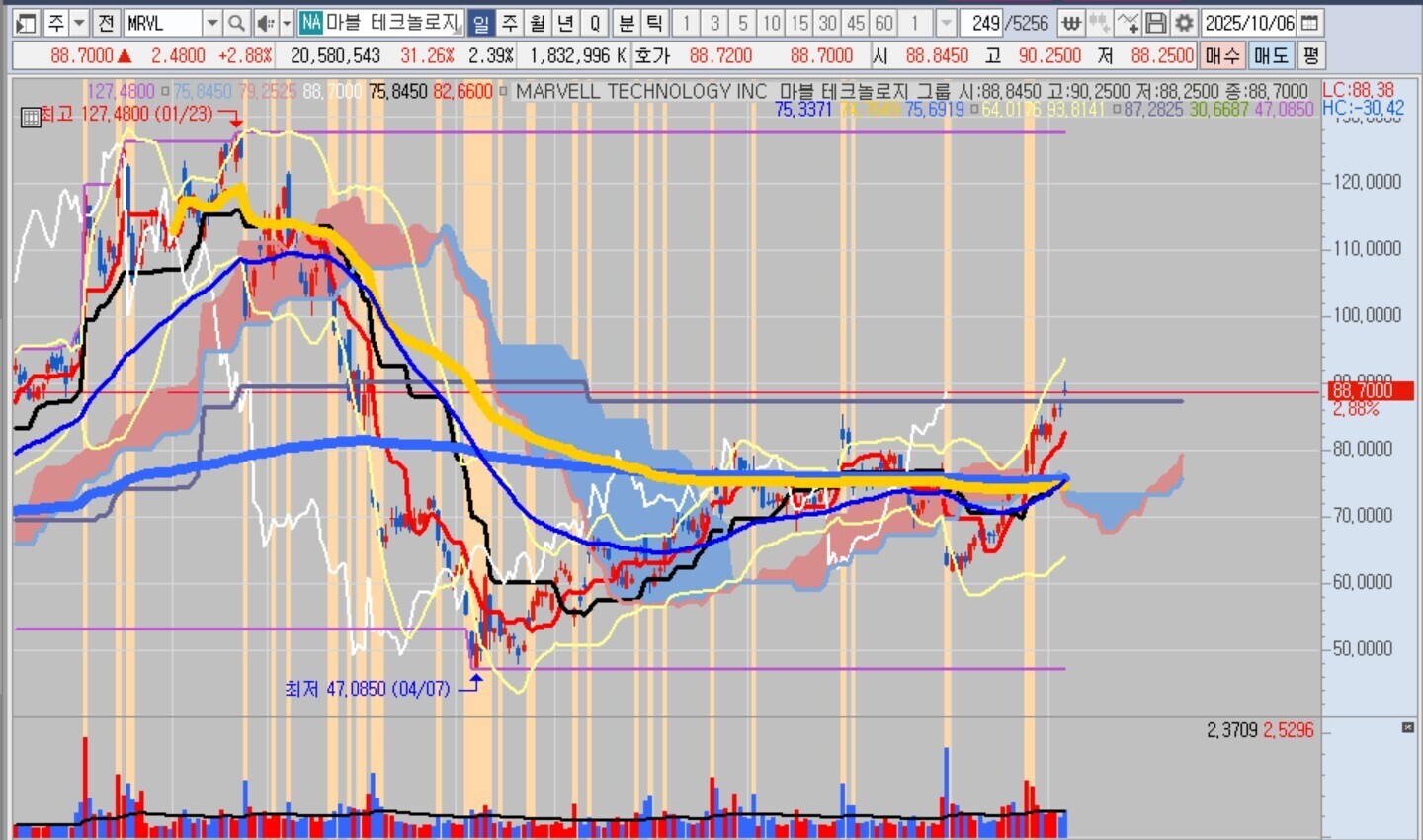The image size is (1423, 840).
Task: Choose the 15 interval button
Action: (799, 23)
